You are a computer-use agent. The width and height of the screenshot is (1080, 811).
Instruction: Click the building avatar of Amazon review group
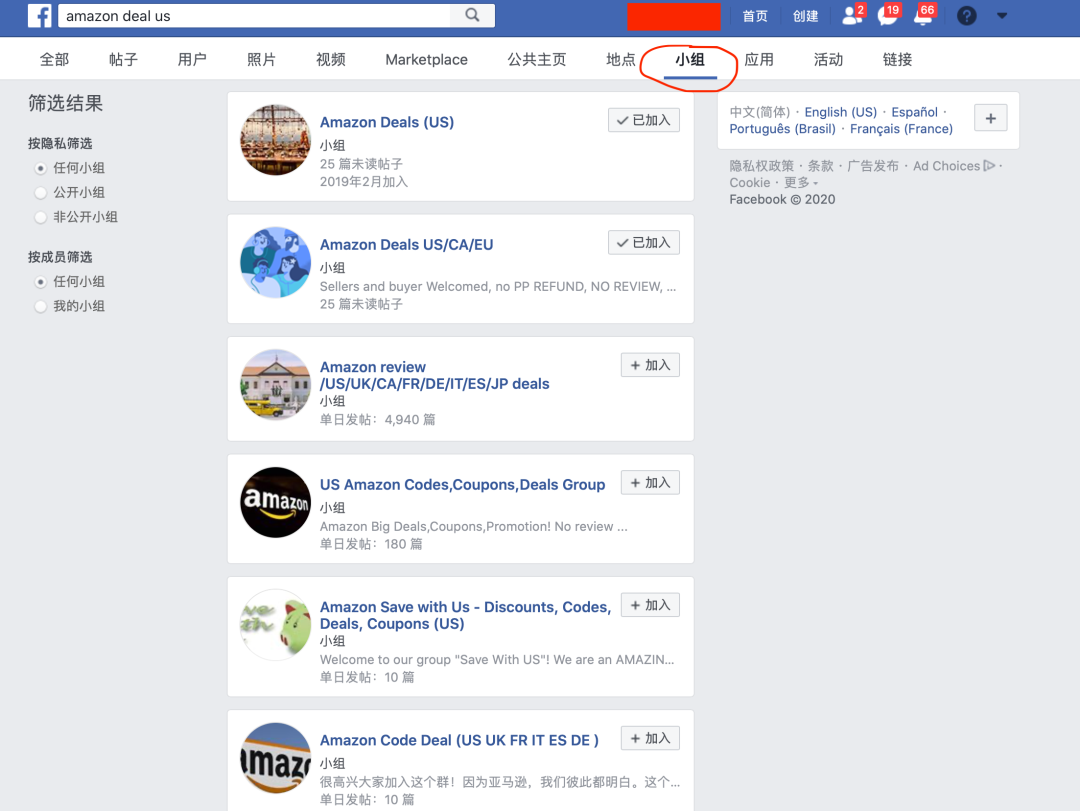click(x=276, y=384)
